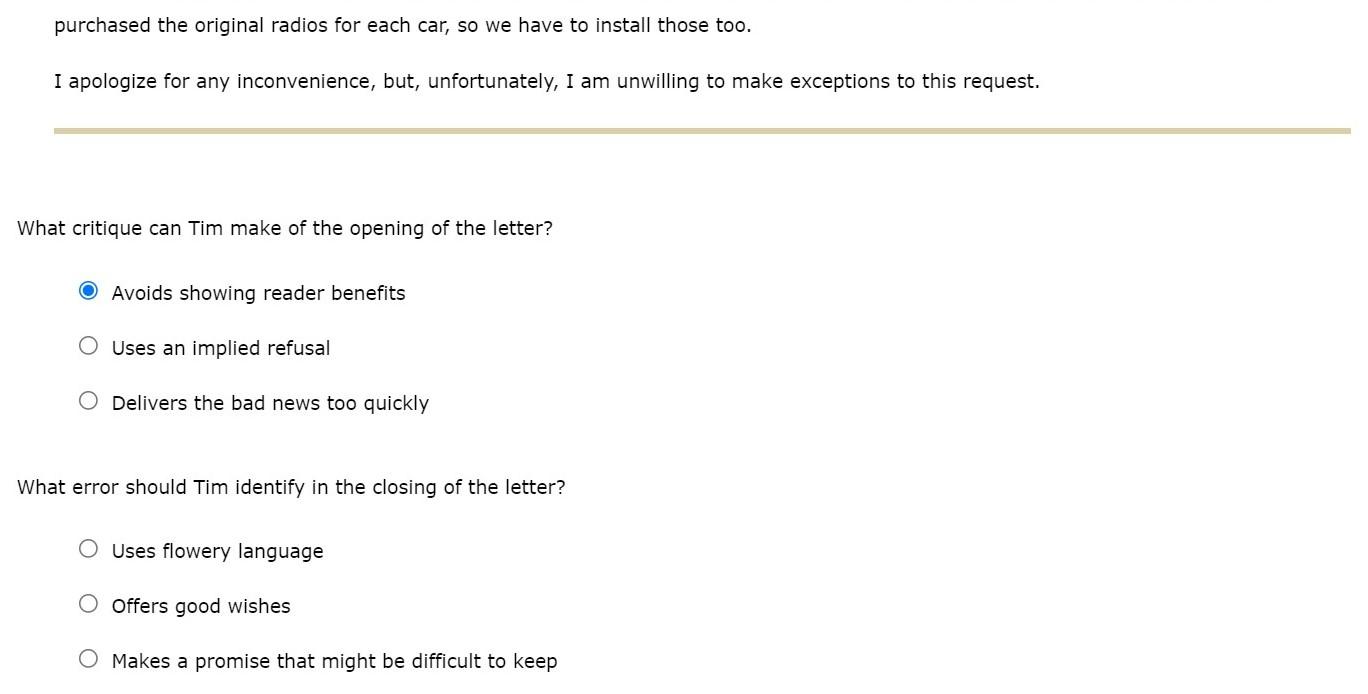This screenshot has width=1368, height=694.
Task: Click the tan divider line below the letter
Action: pos(700,128)
